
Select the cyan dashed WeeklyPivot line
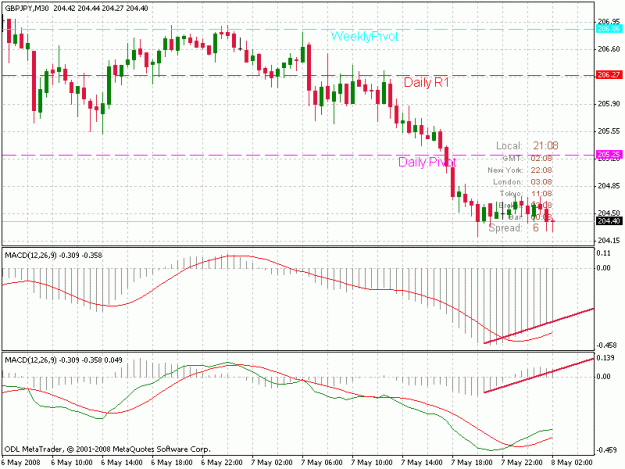[298, 29]
